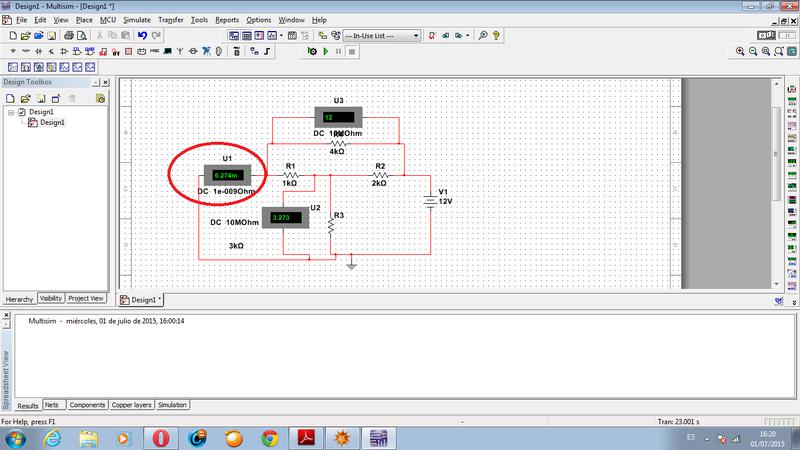Click the New design icon in Design Toolbox

(x=10, y=99)
